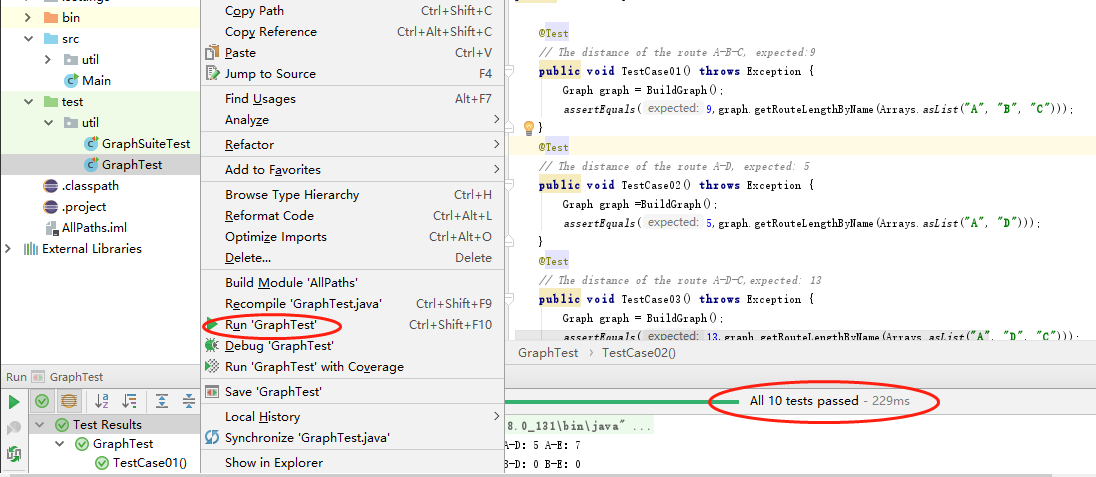Select TestCase01() in test results
The height and width of the screenshot is (477, 1096).
coord(150,462)
